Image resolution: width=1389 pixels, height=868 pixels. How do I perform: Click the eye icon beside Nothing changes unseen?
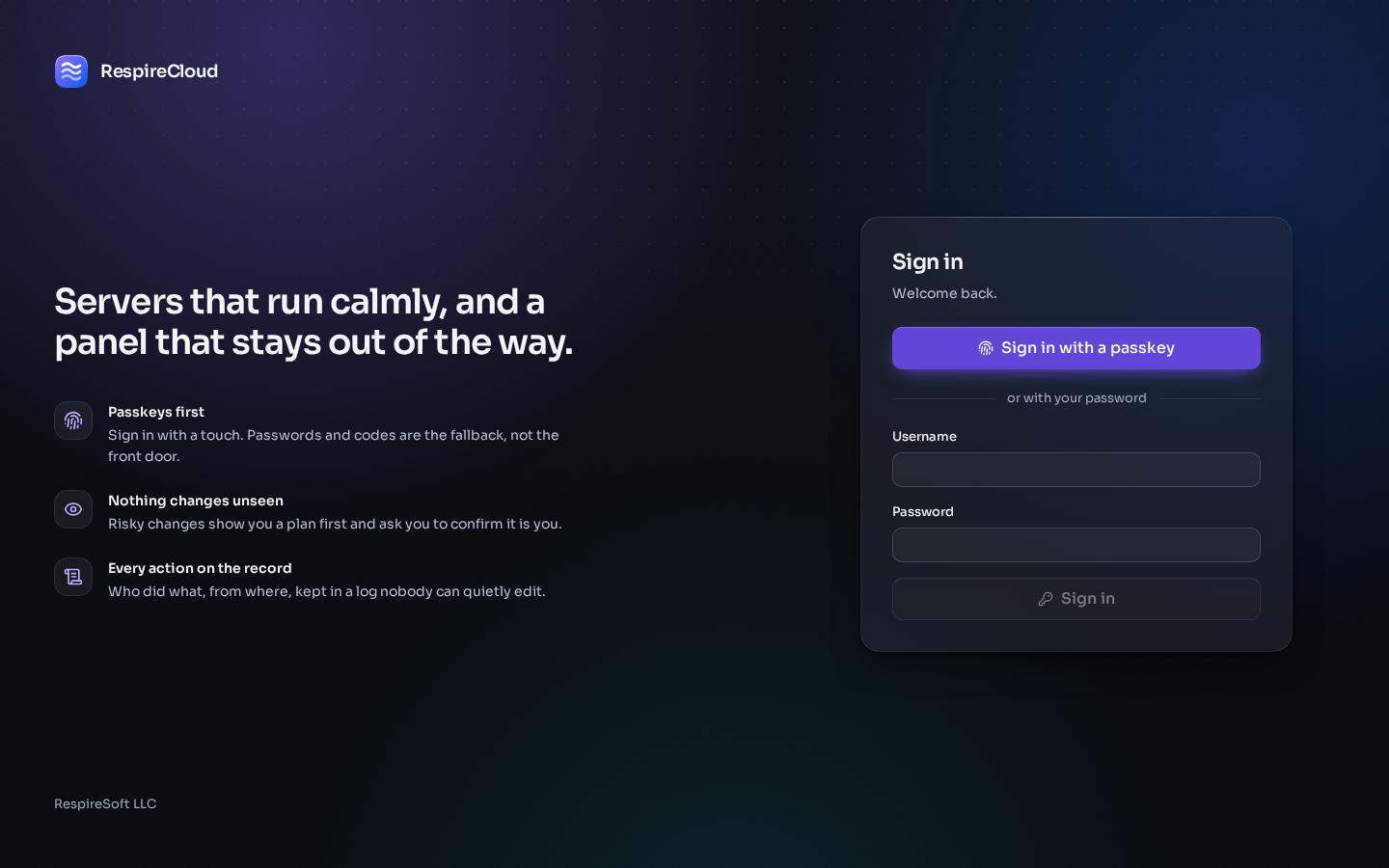point(73,509)
